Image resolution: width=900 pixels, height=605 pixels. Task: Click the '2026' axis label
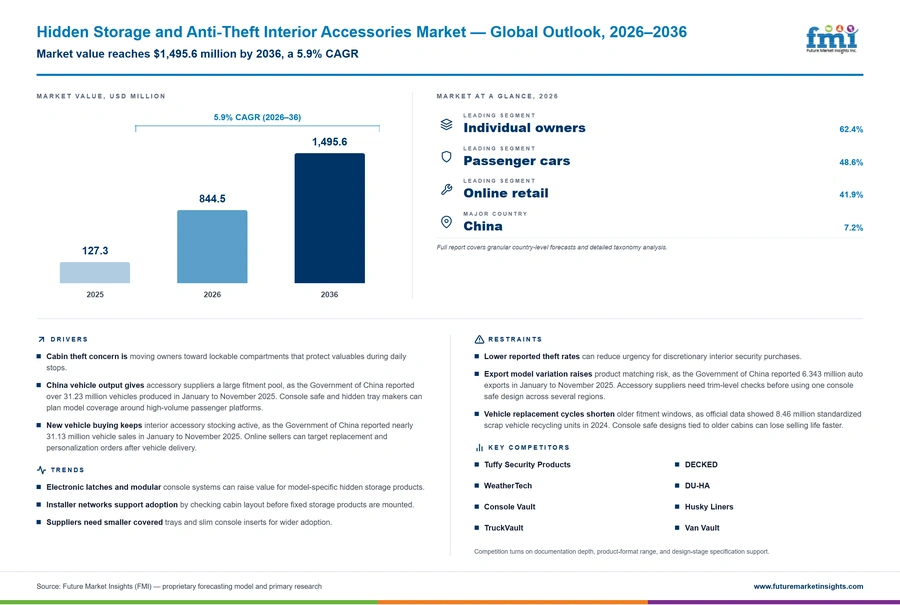212,294
